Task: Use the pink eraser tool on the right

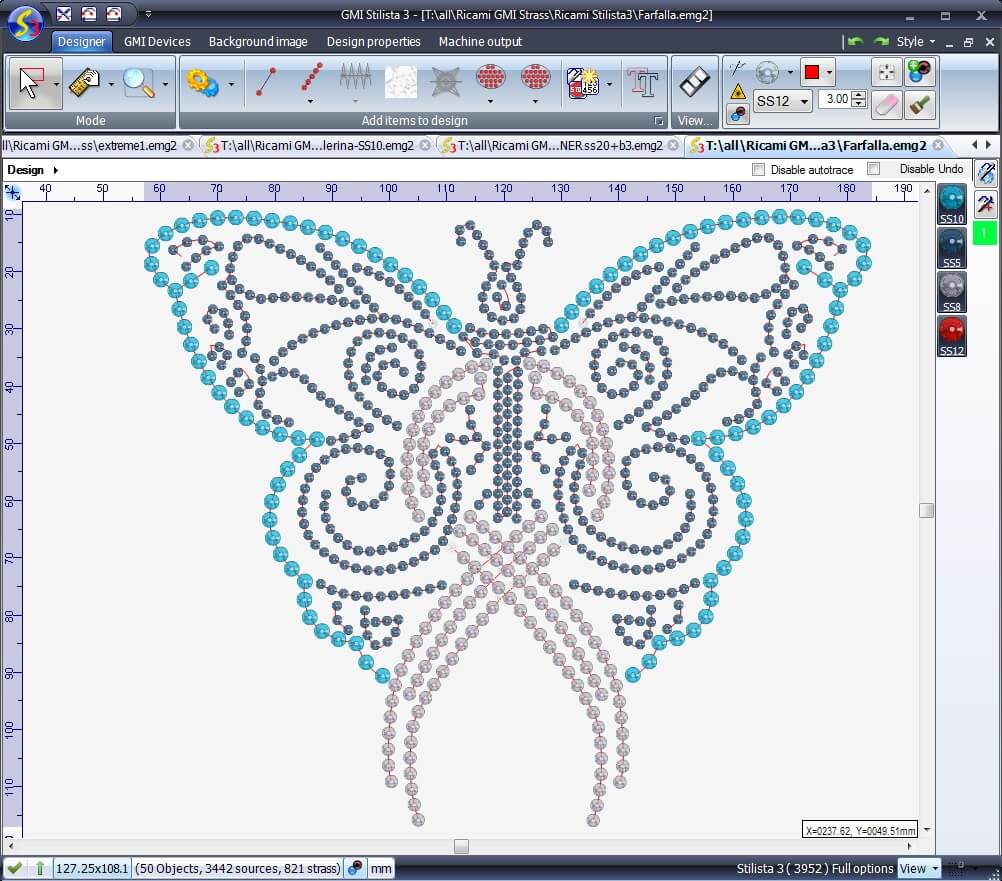Action: (887, 103)
